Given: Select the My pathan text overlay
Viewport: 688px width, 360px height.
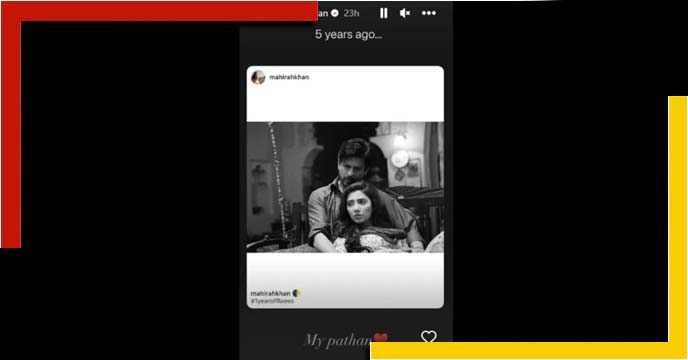Looking at the screenshot, I should [338, 340].
